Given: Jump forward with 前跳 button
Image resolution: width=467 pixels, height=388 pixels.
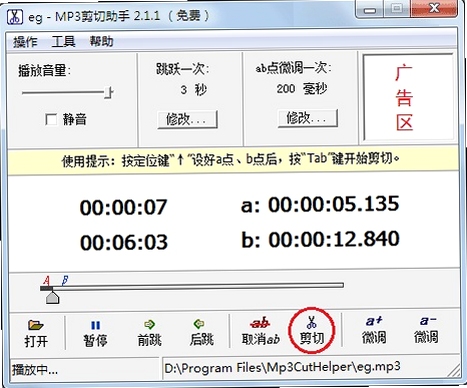Looking at the screenshot, I should (149, 333).
